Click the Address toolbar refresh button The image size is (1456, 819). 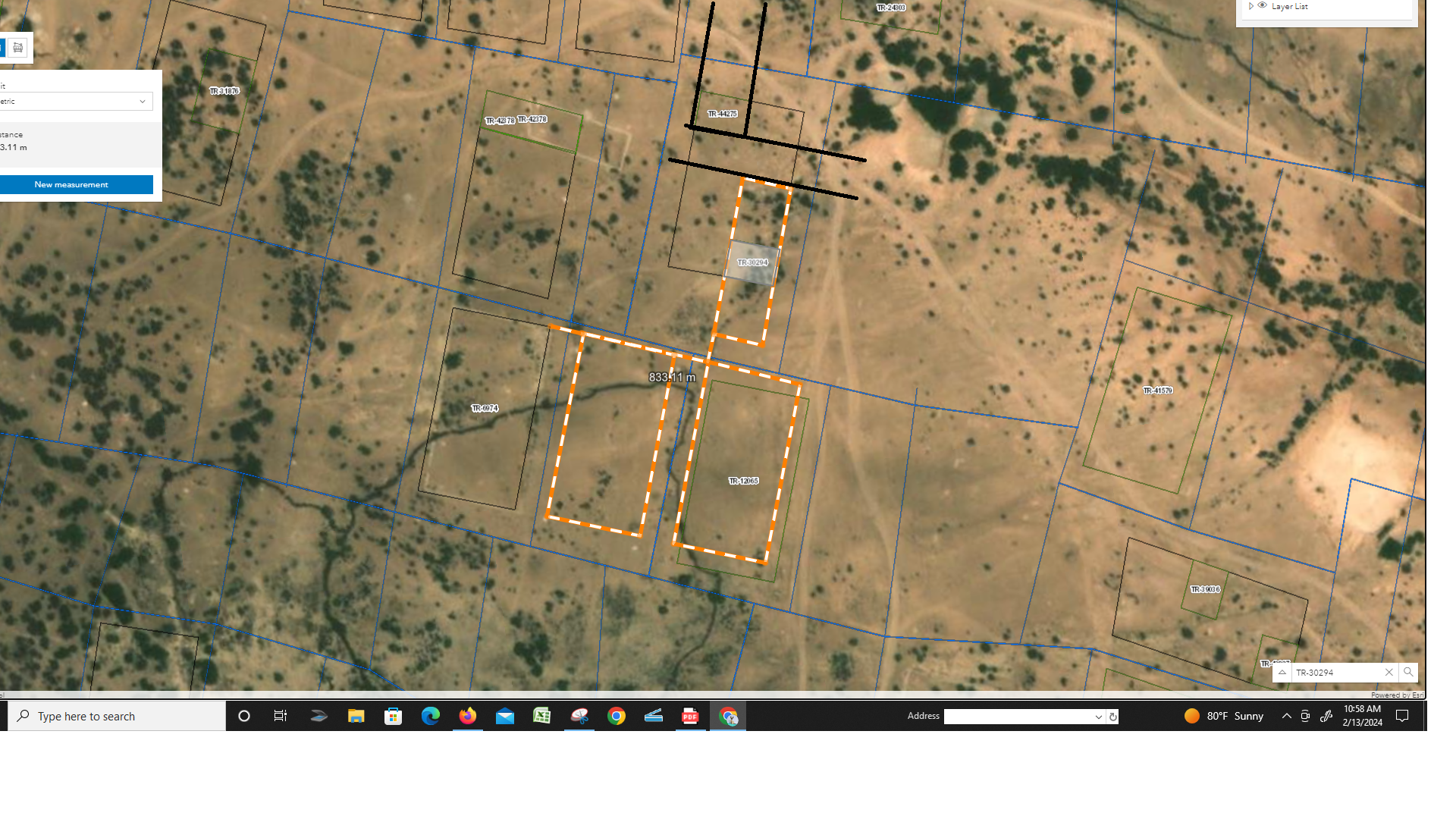[1112, 717]
